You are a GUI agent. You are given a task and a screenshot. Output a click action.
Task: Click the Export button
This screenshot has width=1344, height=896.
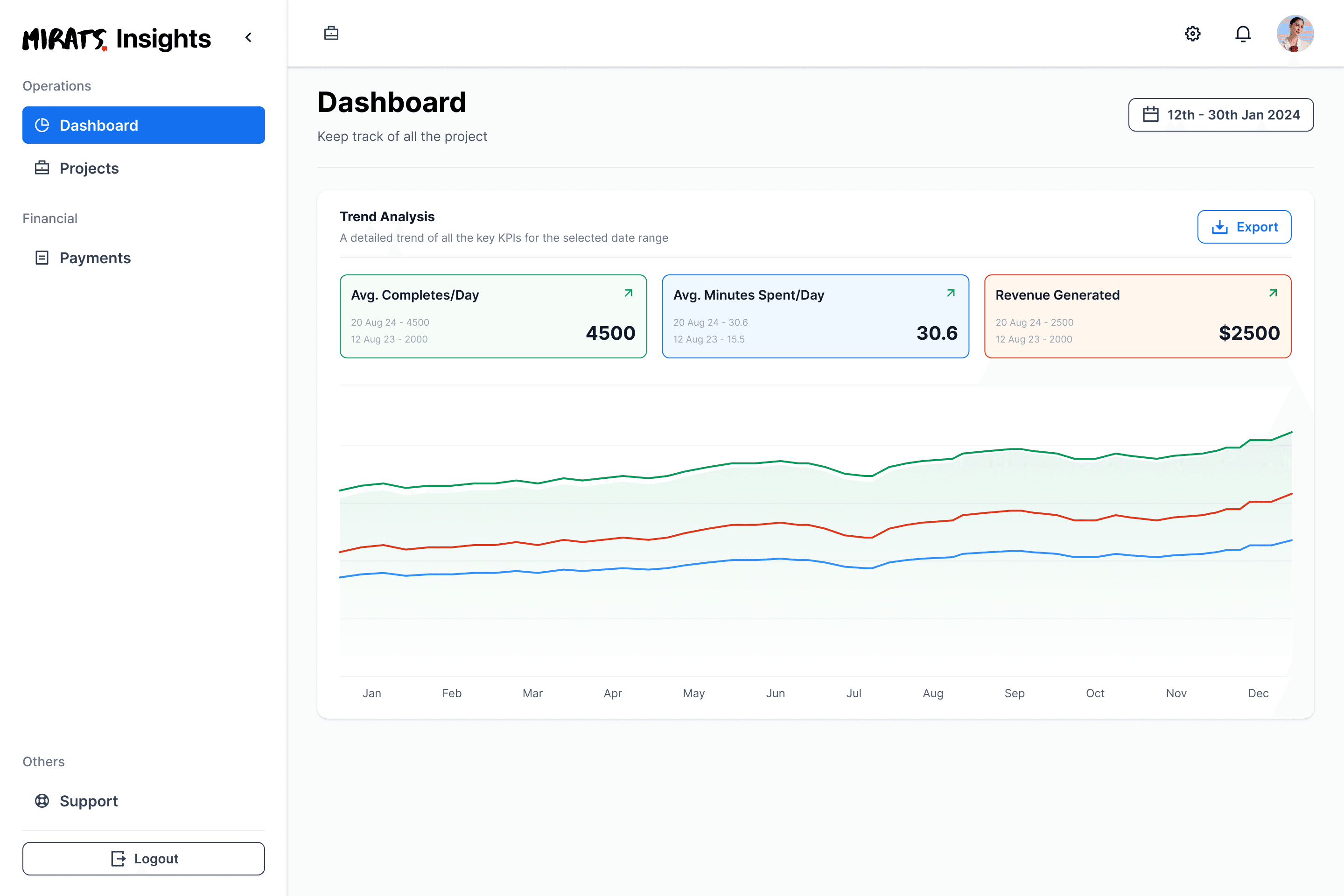(x=1244, y=227)
